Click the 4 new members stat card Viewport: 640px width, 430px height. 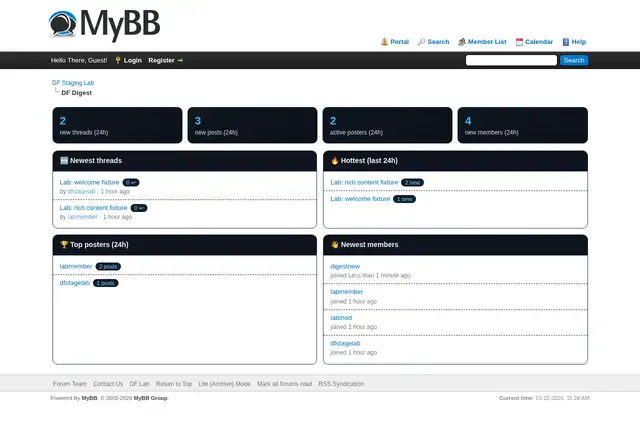click(x=522, y=125)
